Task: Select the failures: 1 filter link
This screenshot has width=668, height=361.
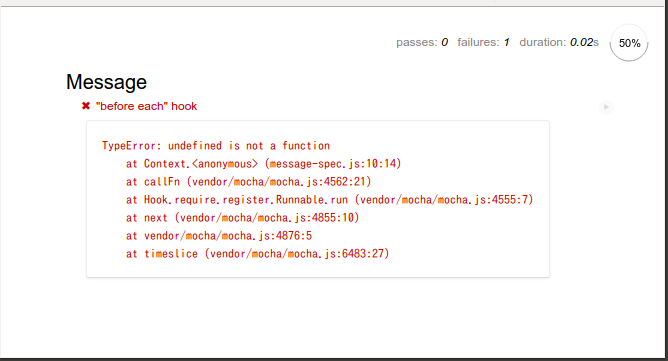Action: click(x=483, y=42)
